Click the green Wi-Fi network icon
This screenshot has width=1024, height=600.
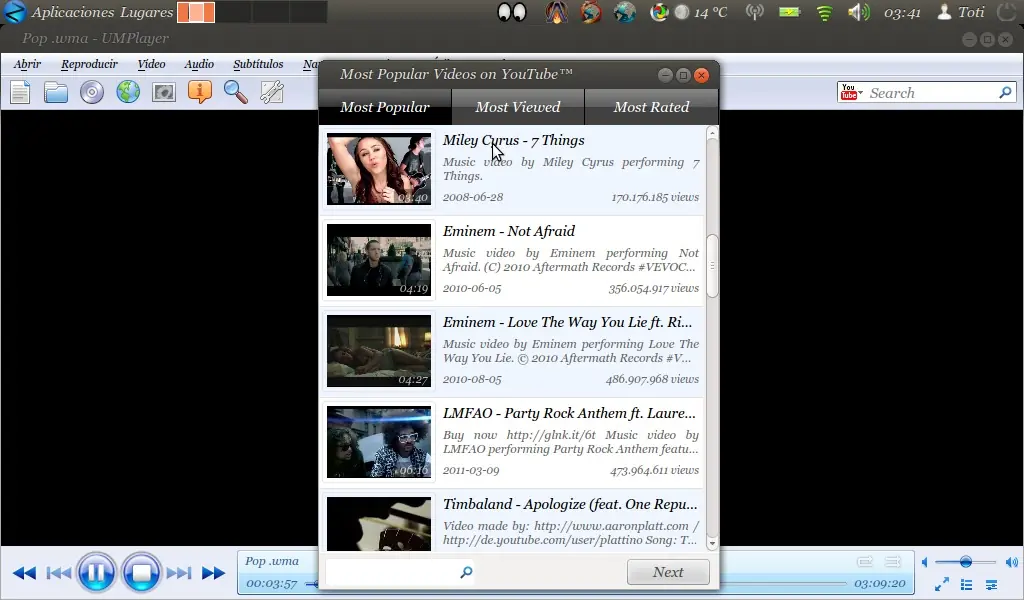(824, 12)
